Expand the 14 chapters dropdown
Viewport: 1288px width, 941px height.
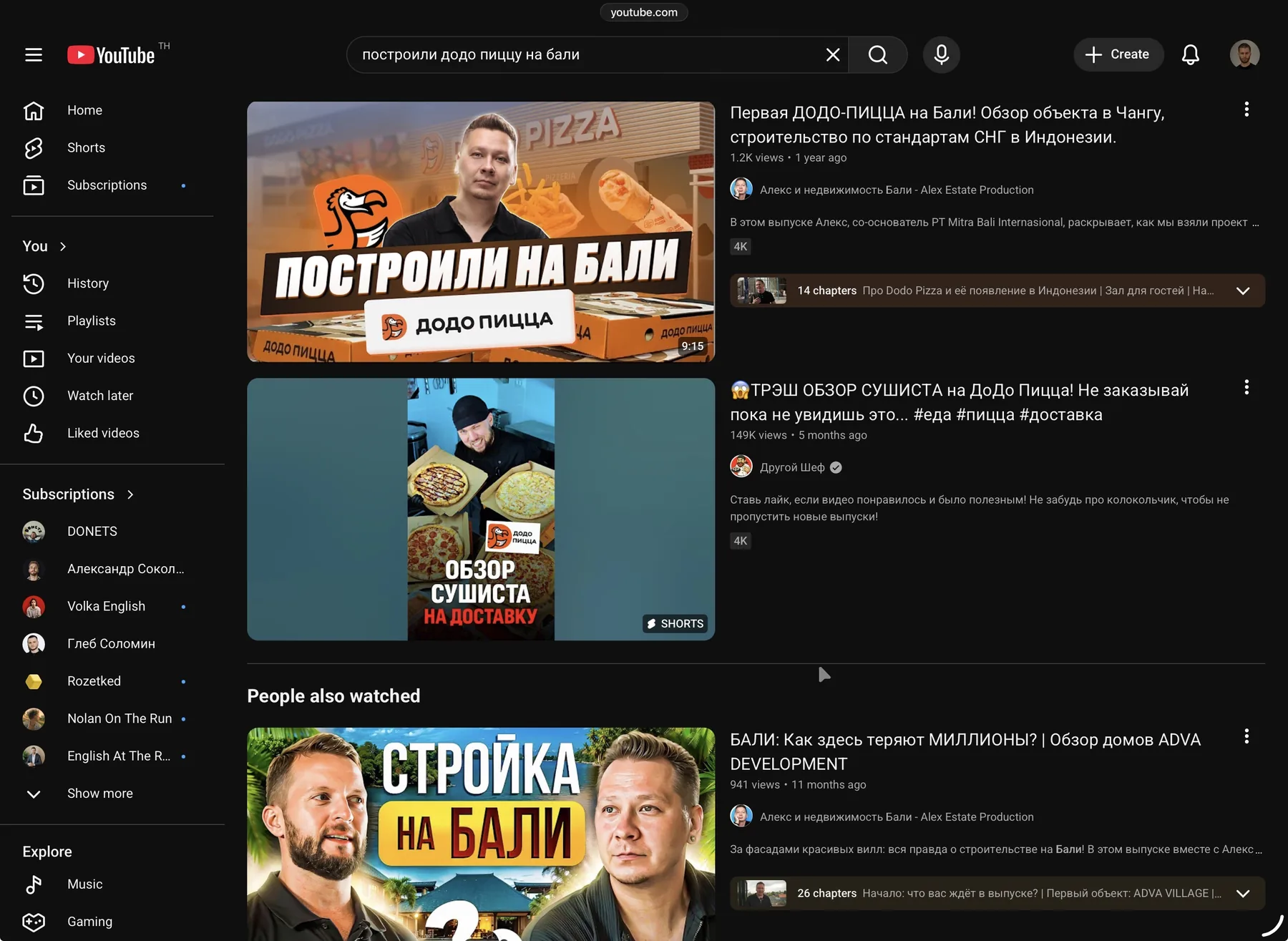click(1243, 291)
